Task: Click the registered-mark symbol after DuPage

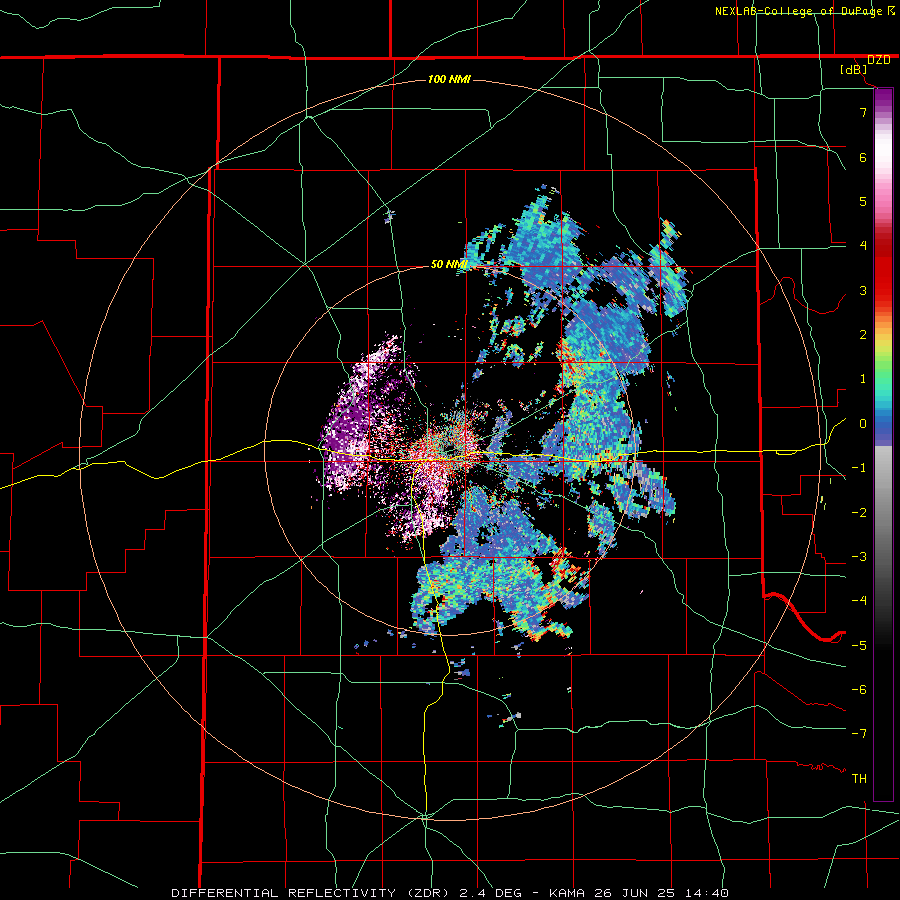Action: tap(891, 11)
